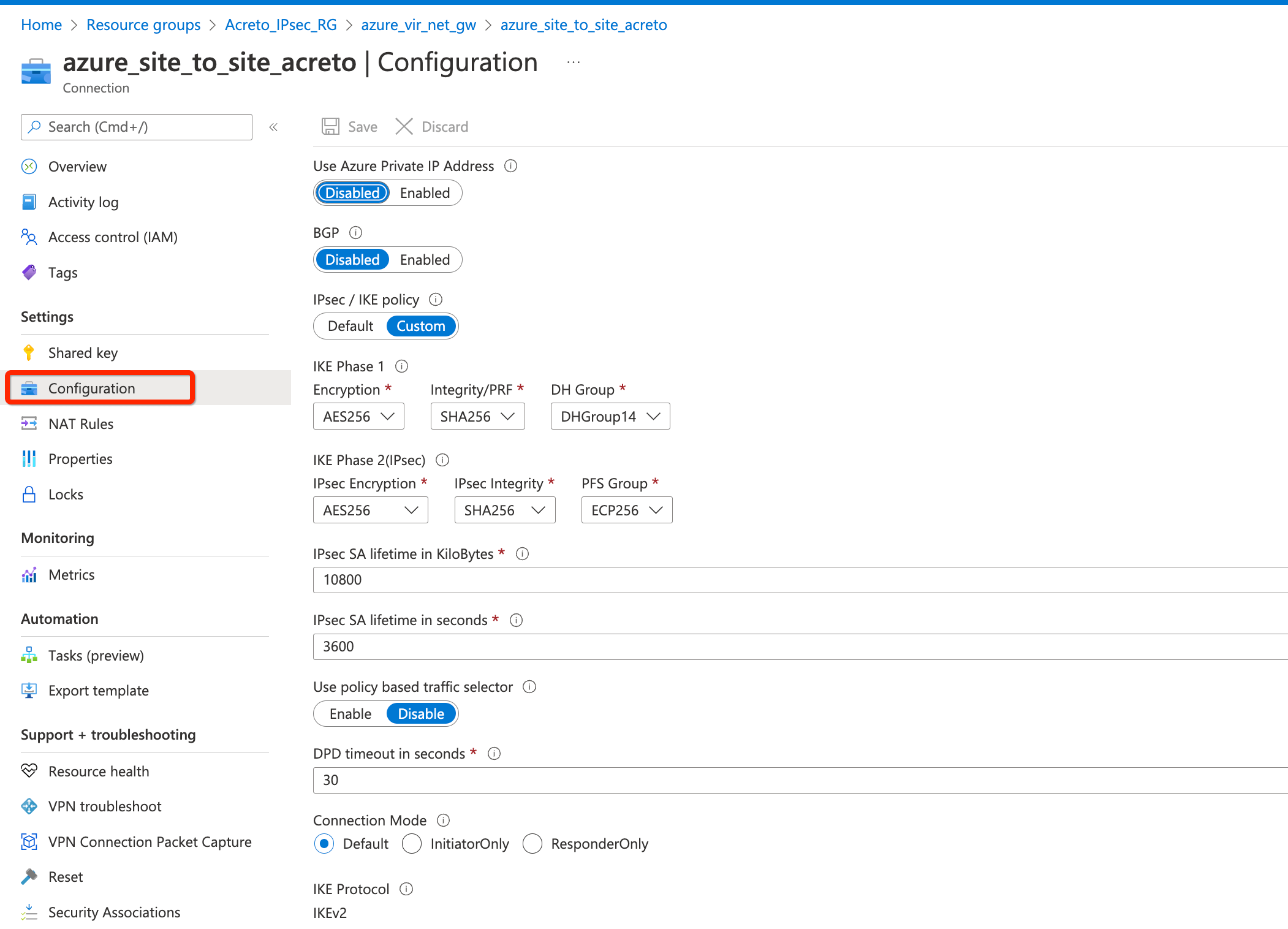
Task: Click the Properties bars icon
Action: [29, 459]
